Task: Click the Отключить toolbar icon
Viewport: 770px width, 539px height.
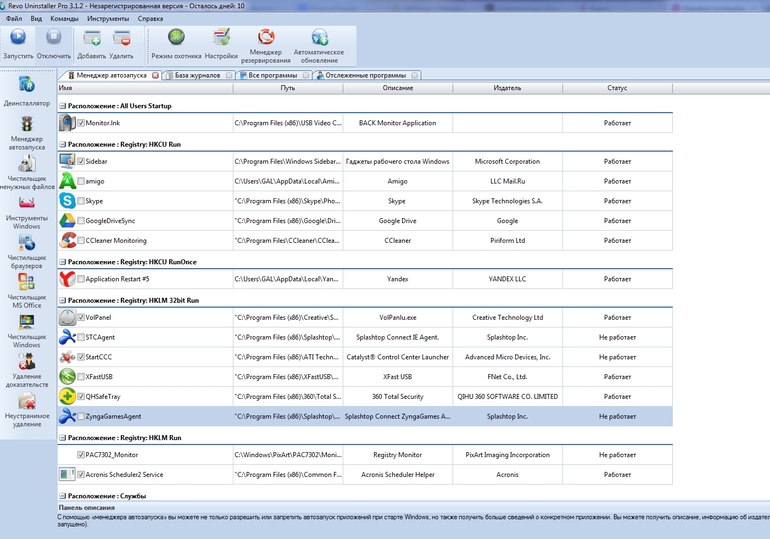Action: point(54,37)
